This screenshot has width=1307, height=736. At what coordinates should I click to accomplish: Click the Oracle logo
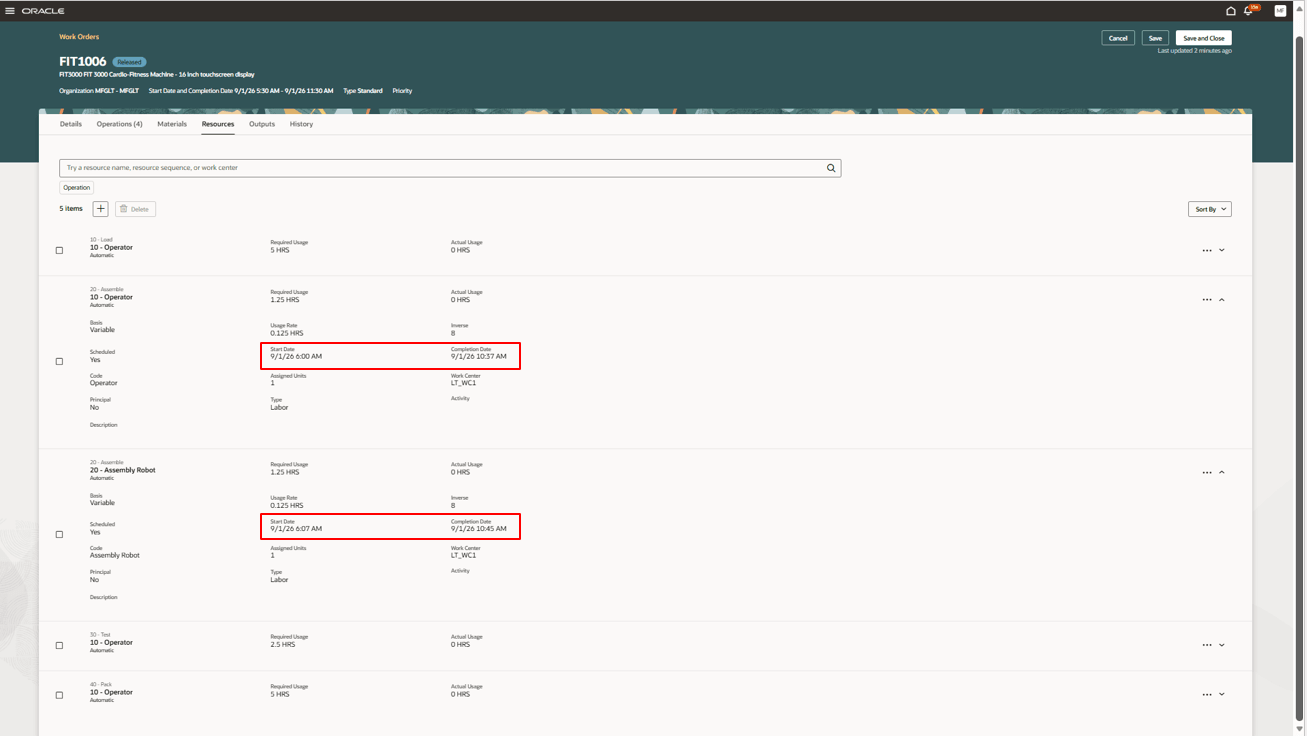click(x=43, y=11)
